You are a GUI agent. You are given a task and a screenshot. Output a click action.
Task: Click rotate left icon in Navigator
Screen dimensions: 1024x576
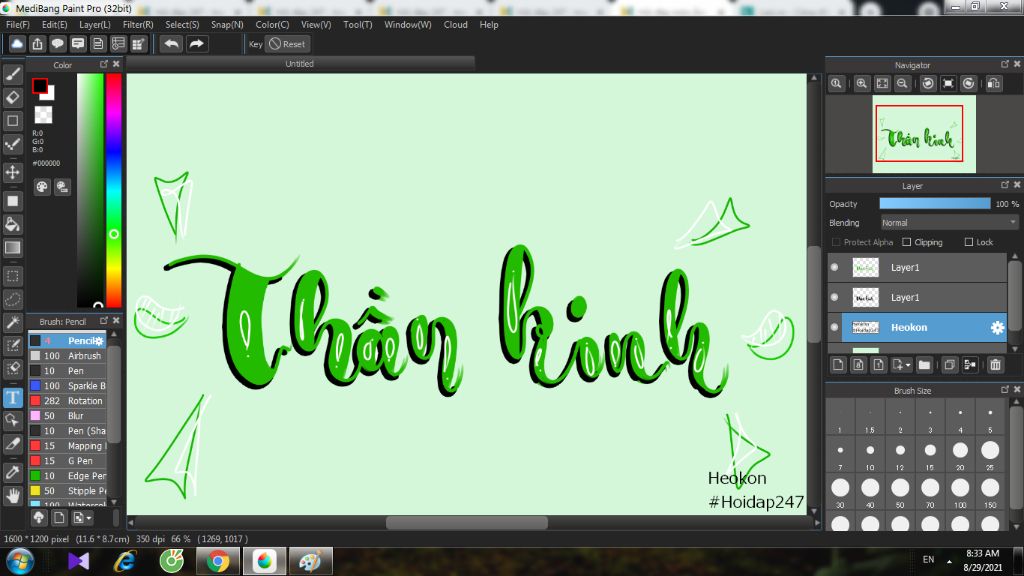[928, 84]
